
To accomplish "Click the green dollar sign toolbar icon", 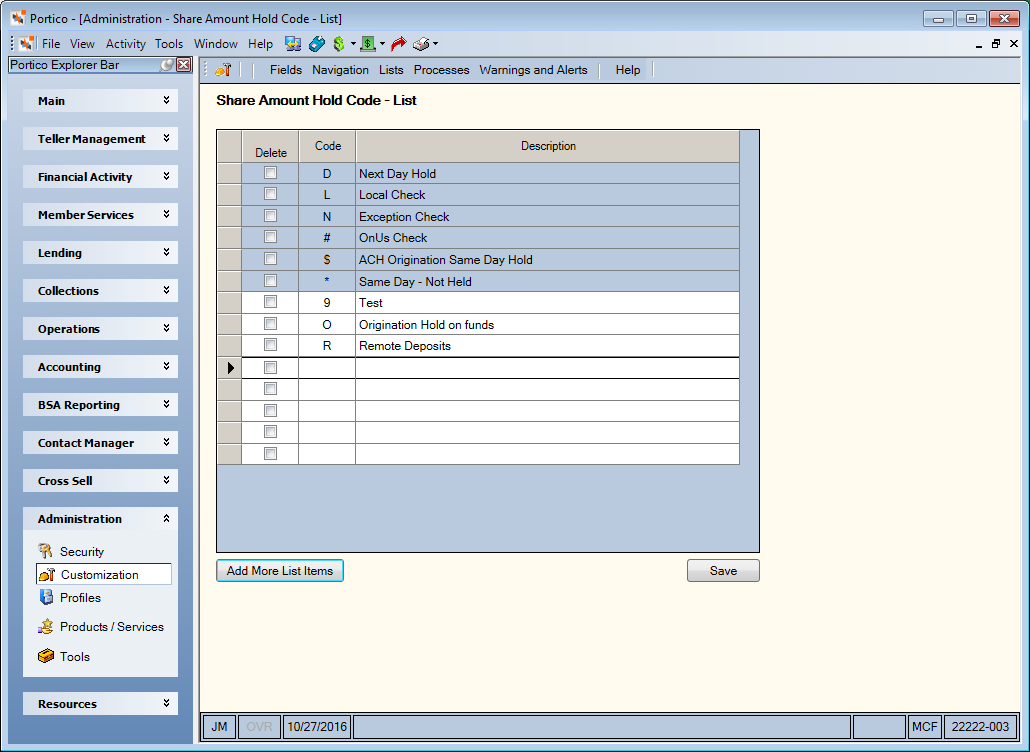I will coord(339,44).
